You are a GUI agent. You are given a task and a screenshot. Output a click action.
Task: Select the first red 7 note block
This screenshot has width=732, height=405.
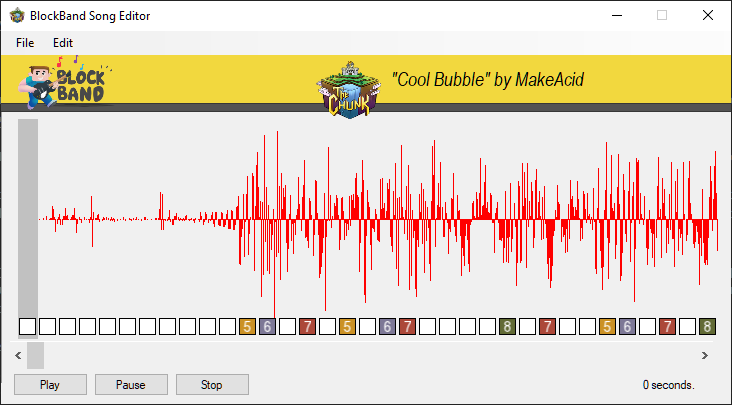point(307,327)
